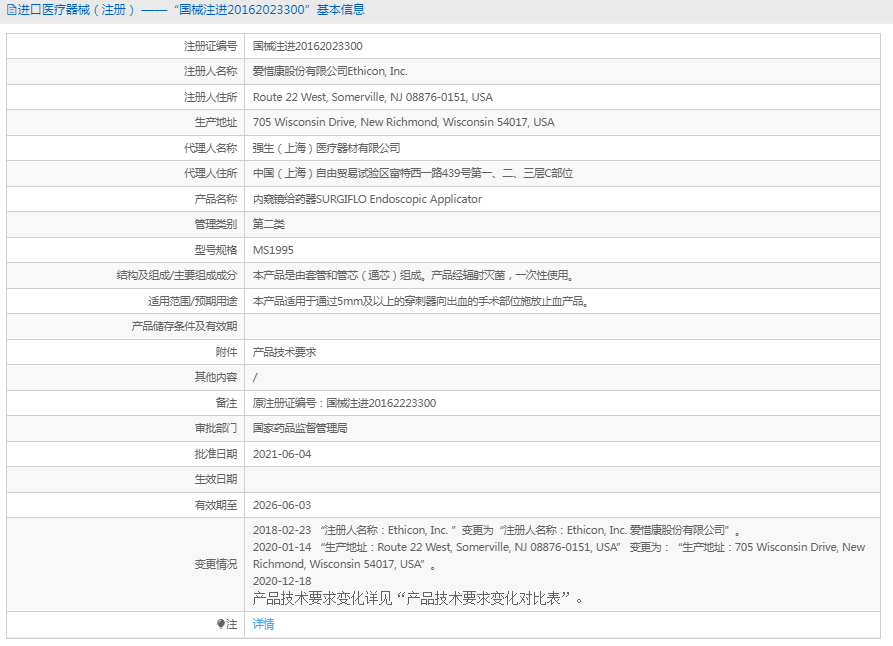Viewport: 893px width, 646px height.
Task: Click production address 705 Wisconsin Drive
Action: point(403,122)
